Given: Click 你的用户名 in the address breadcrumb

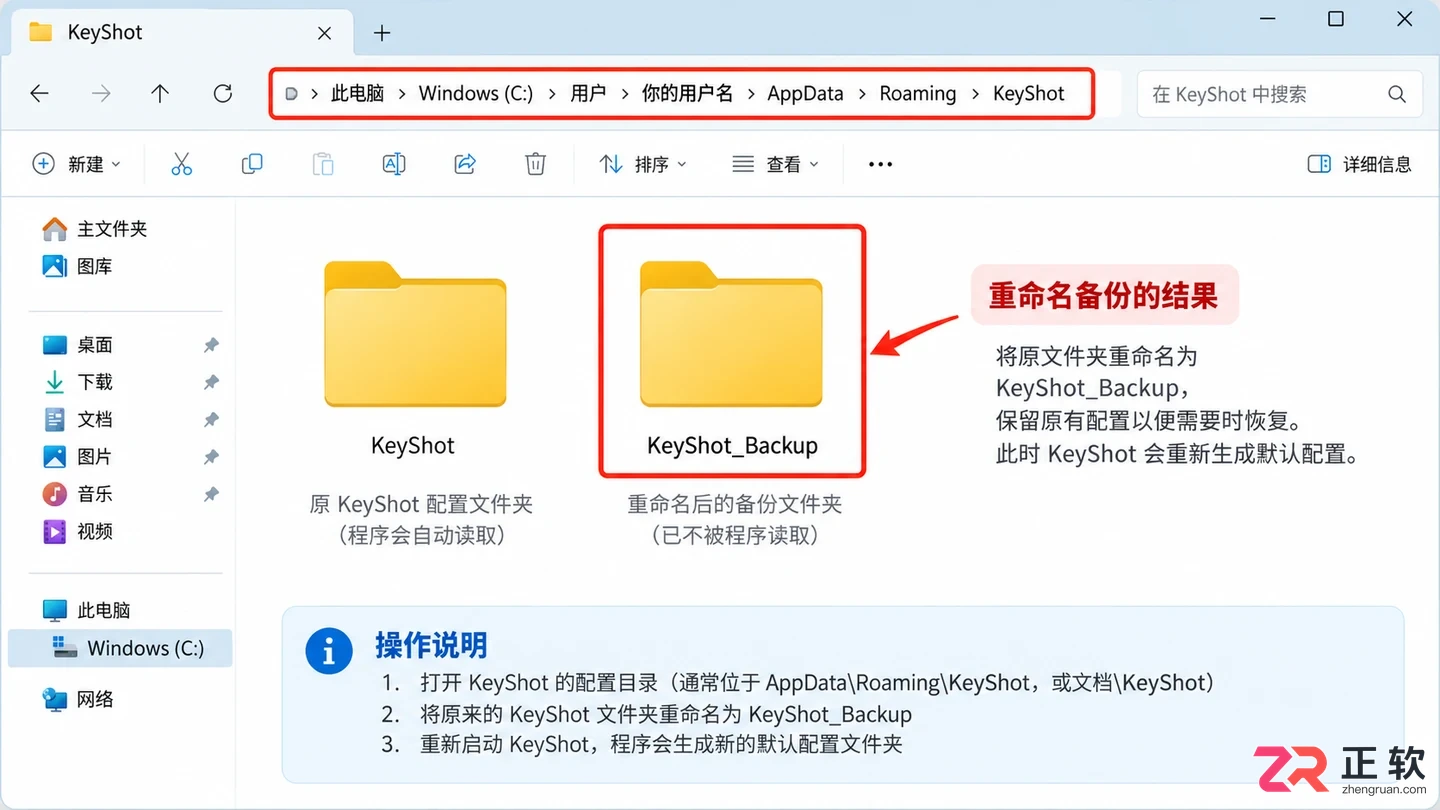Looking at the screenshot, I should 687,94.
